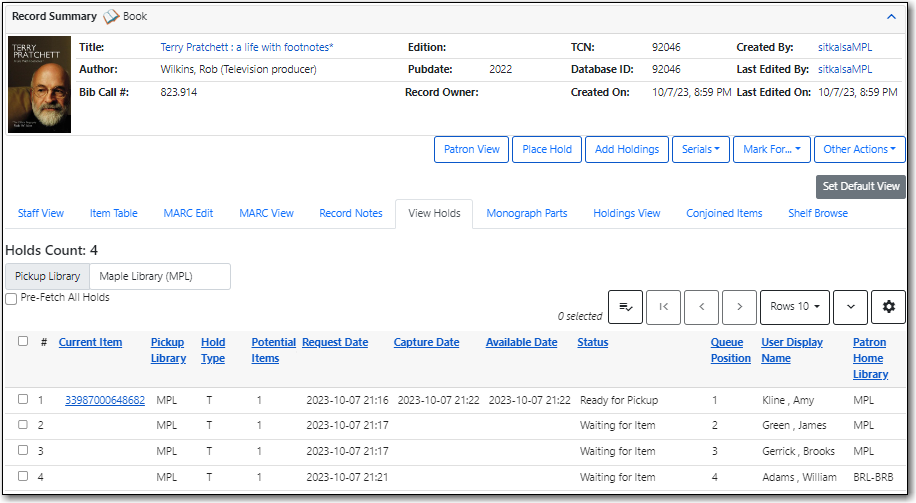This screenshot has width=916, height=503.
Task: Click the grid expand down-arrow button
Action: [x=850, y=307]
